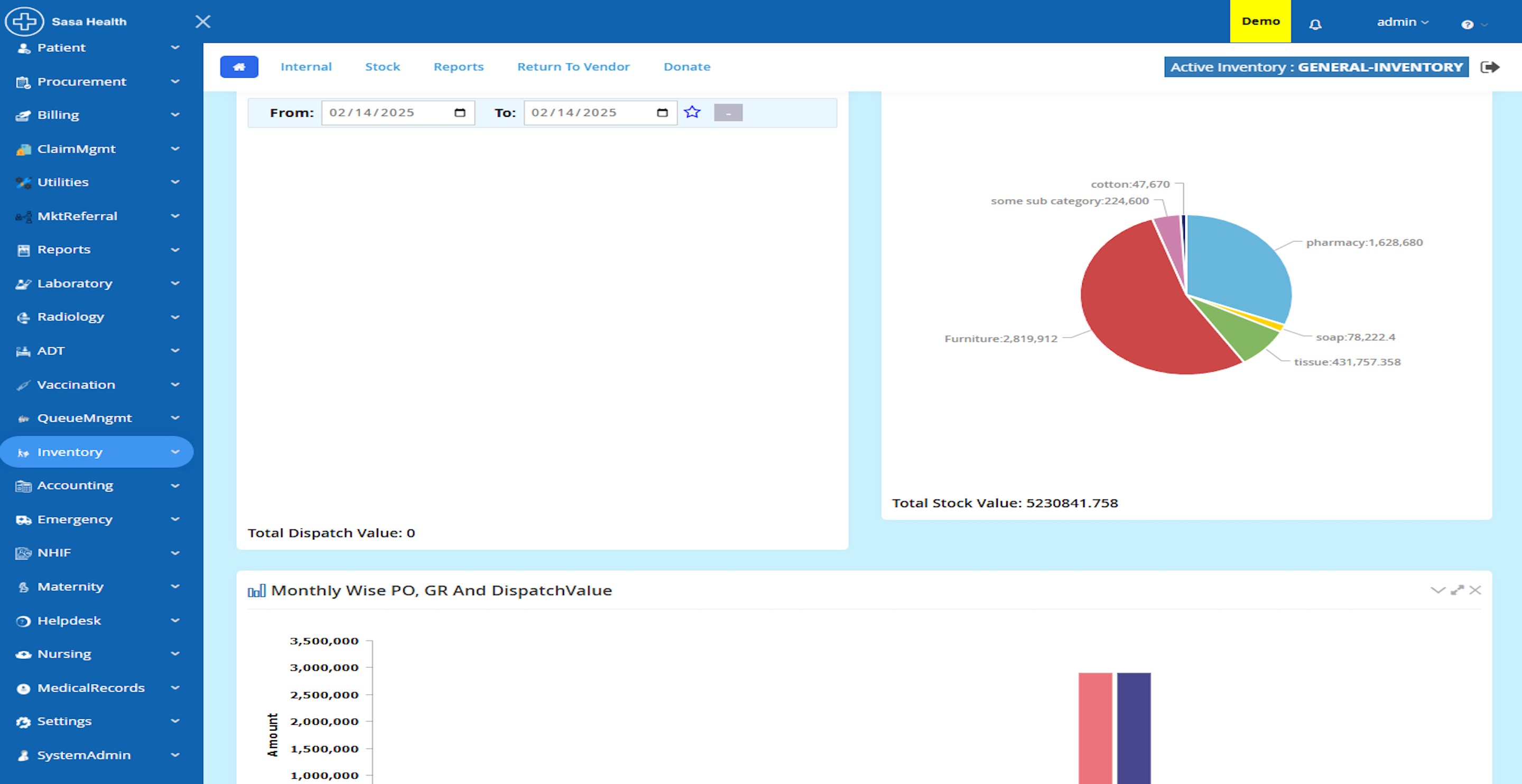Expand the QueueMngmt menu chevron
The width and height of the screenshot is (1522, 784).
tap(175, 418)
